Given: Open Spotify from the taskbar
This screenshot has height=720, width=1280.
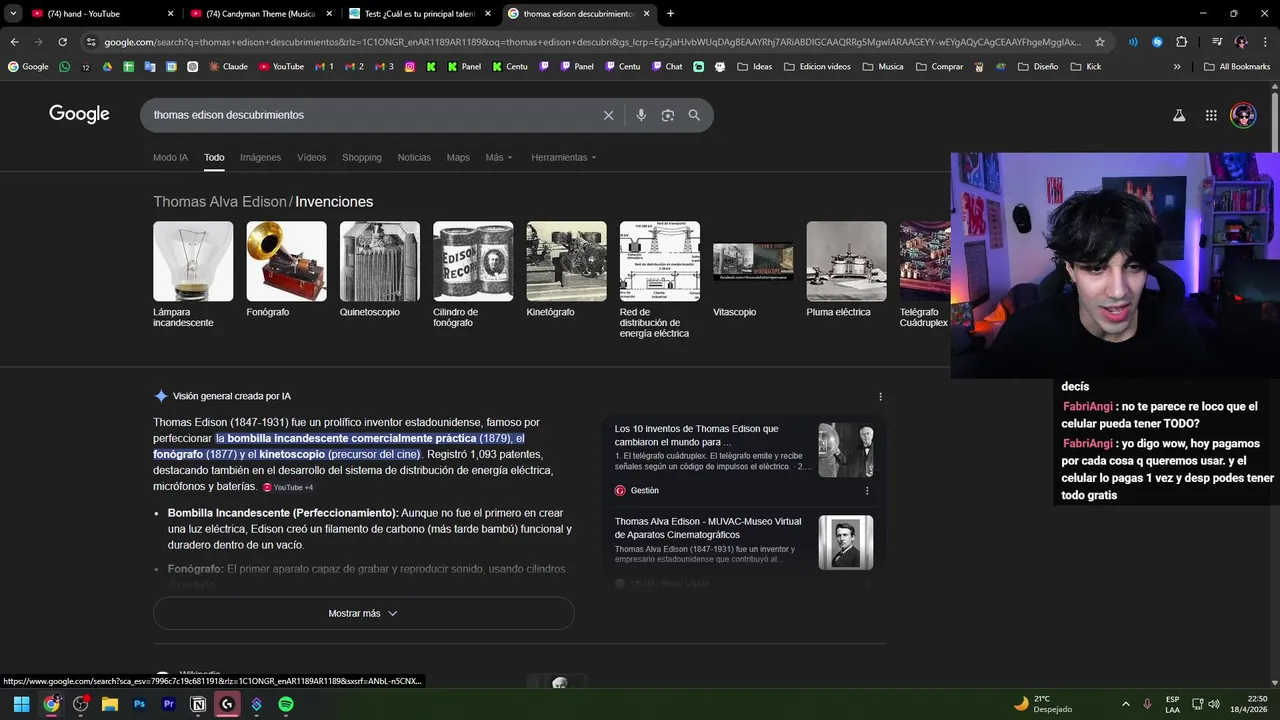Looking at the screenshot, I should 286,704.
